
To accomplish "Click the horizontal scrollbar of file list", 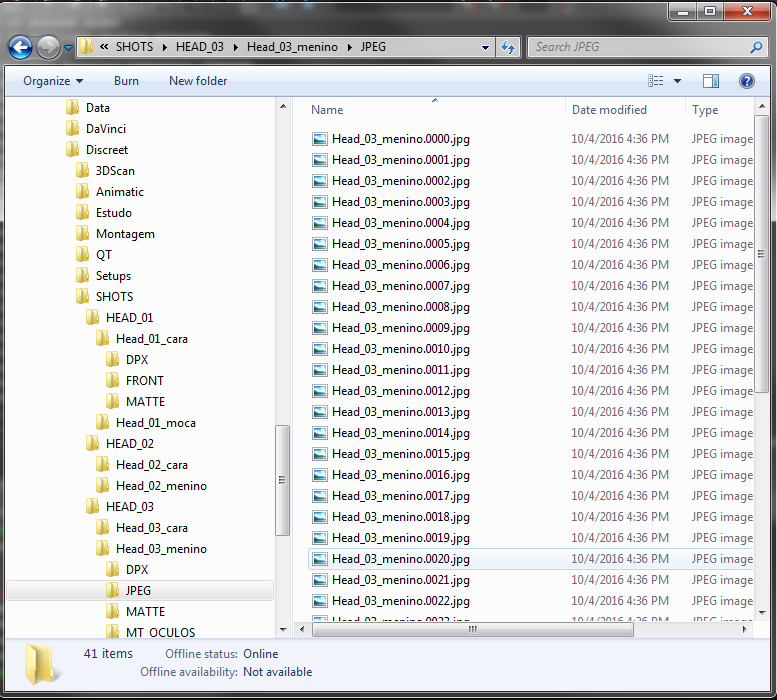I will (470, 630).
